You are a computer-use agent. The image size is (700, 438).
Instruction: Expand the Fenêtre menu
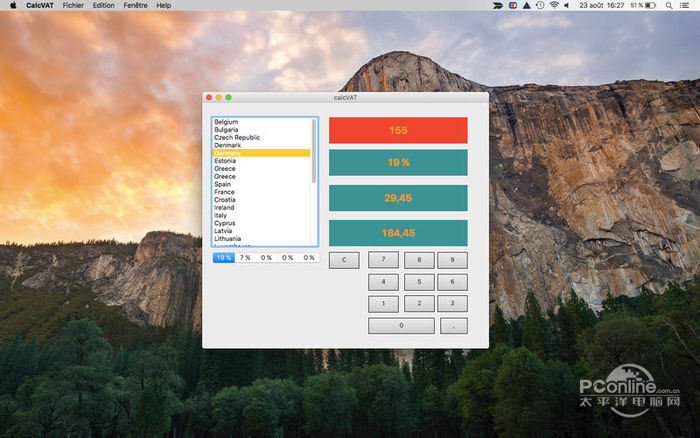[135, 5]
